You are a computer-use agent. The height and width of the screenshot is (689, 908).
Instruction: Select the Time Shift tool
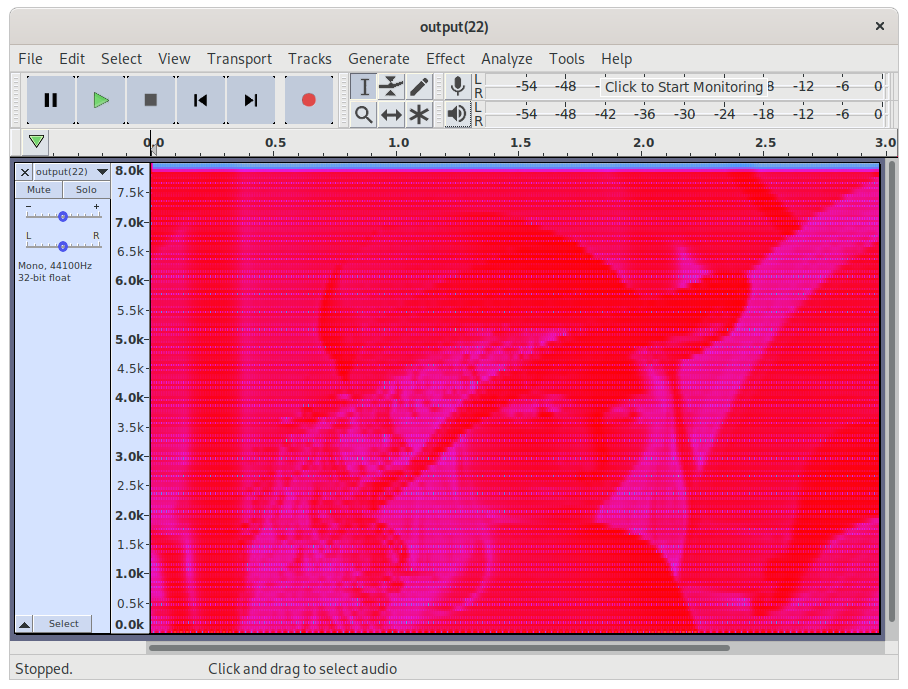(x=391, y=115)
